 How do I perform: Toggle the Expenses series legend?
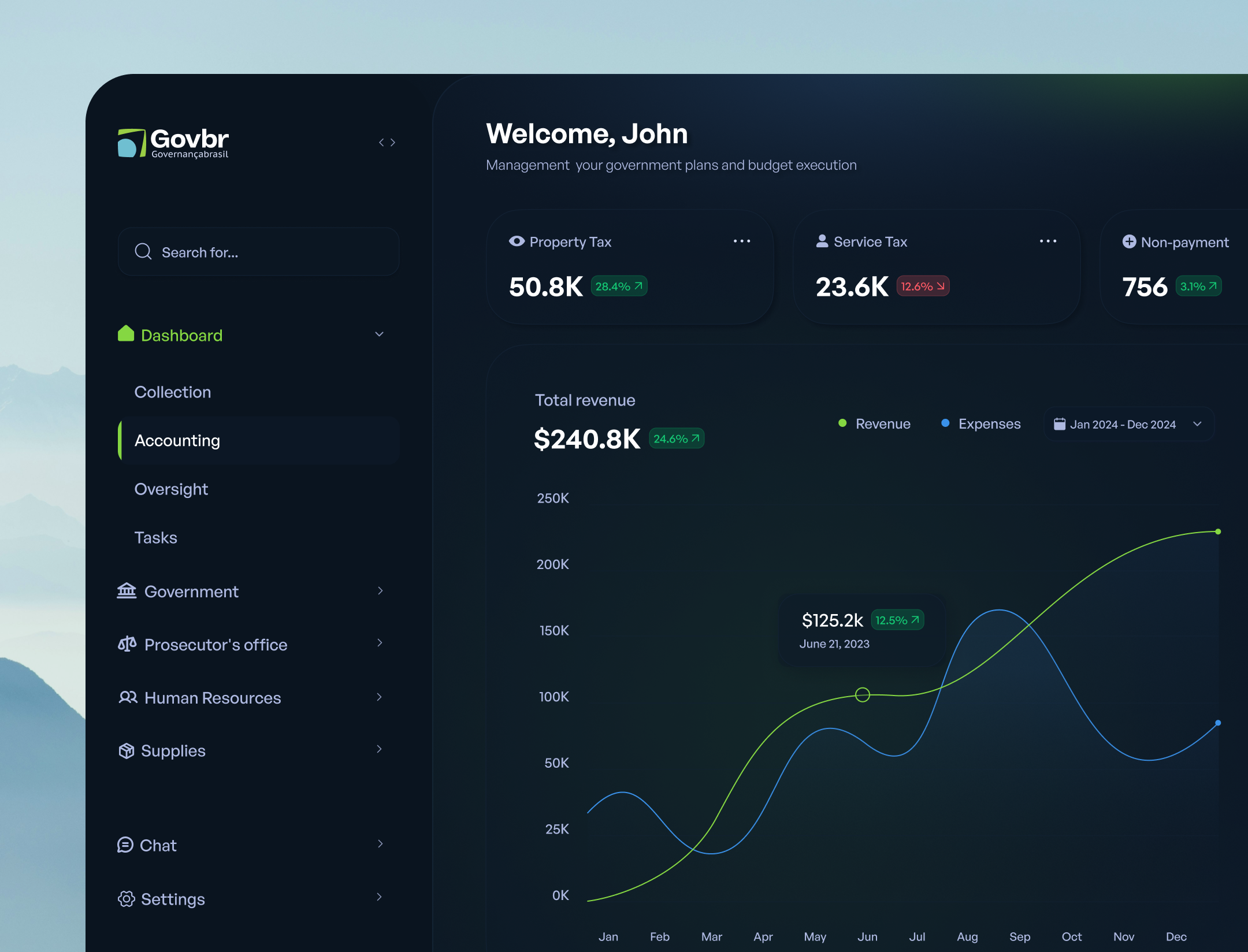coord(980,423)
